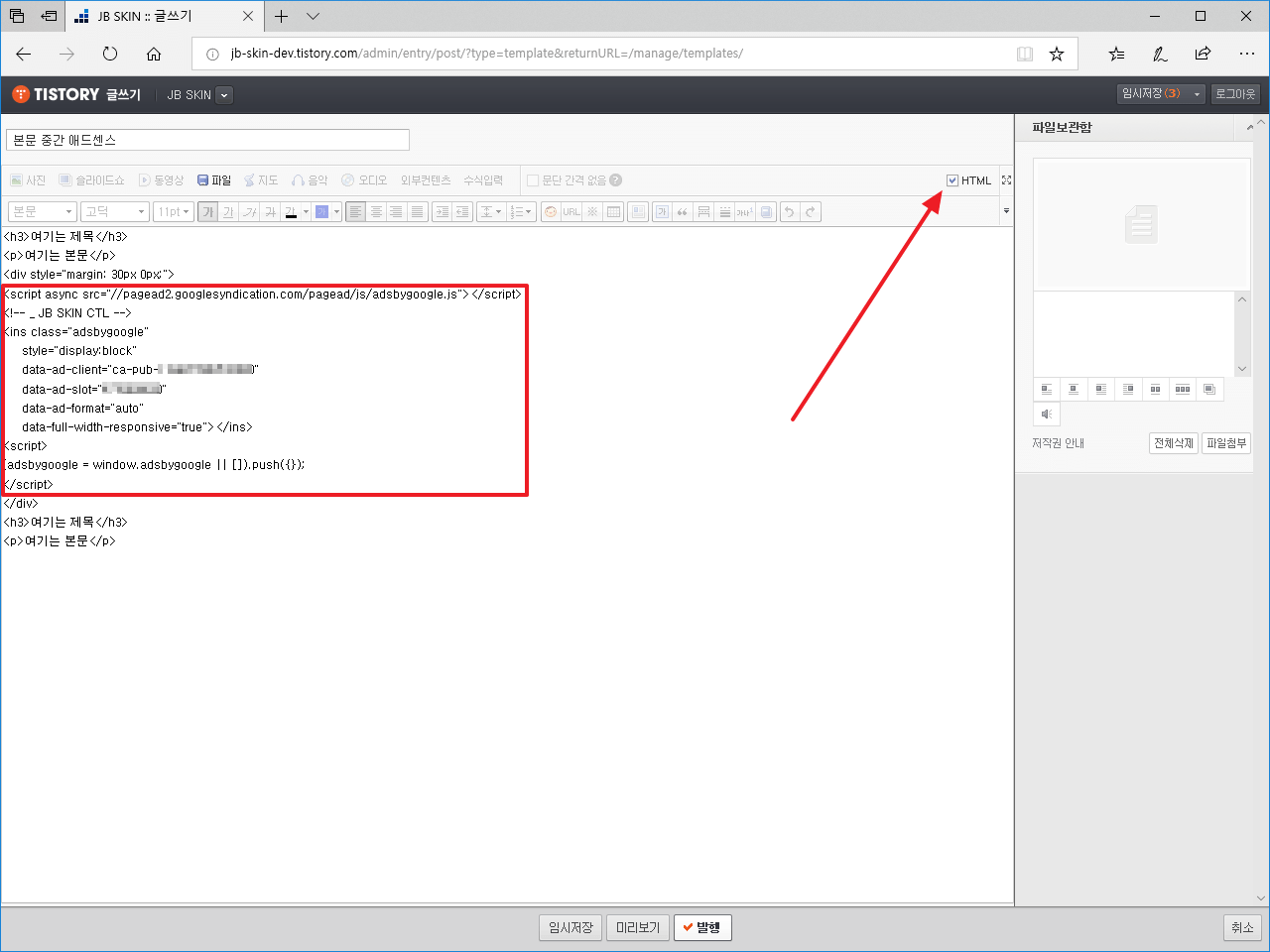Toggle italic text formatting
This screenshot has width=1270, height=952.
click(x=249, y=211)
